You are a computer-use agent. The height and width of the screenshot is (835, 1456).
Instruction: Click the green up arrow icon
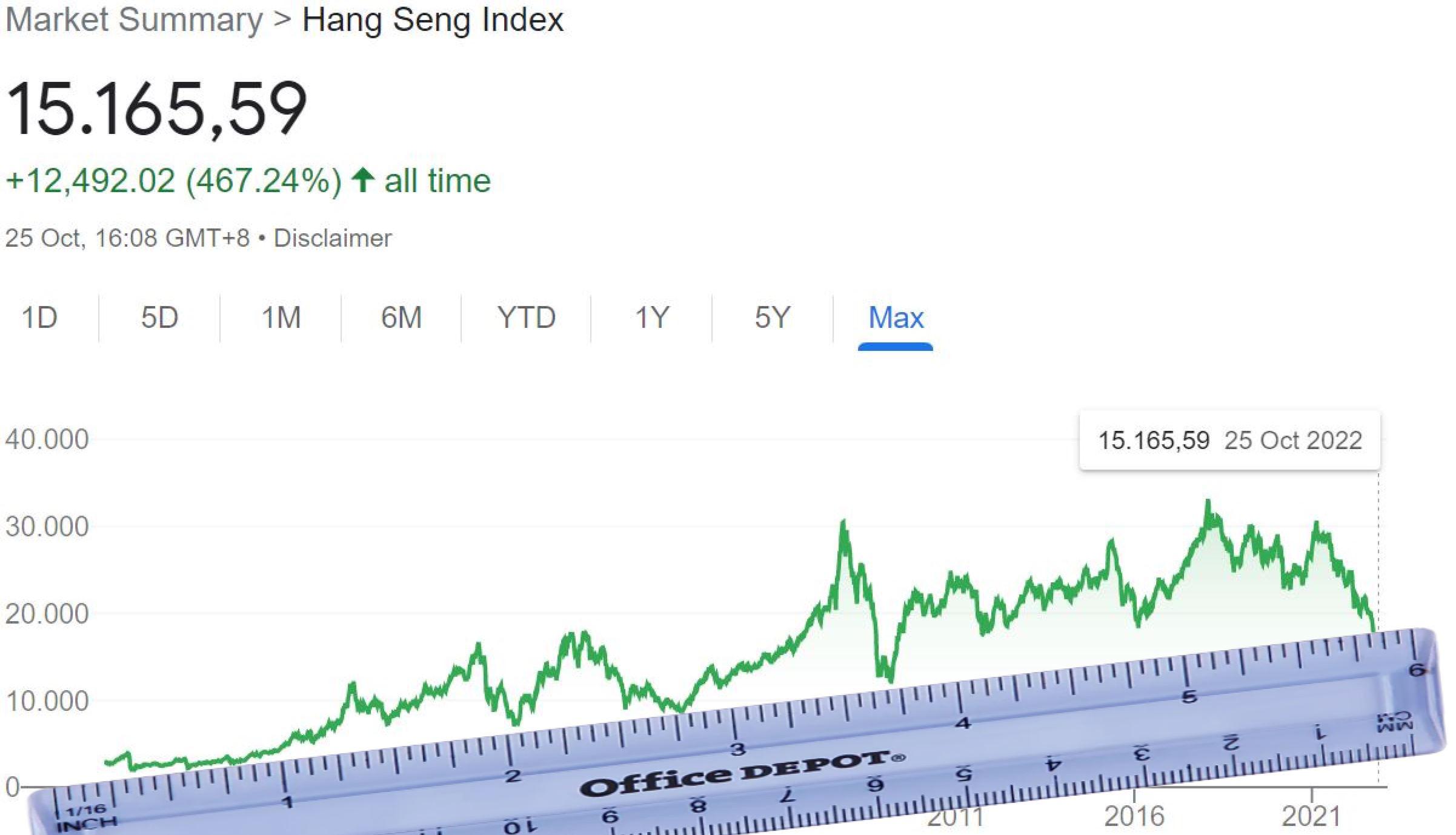[363, 181]
